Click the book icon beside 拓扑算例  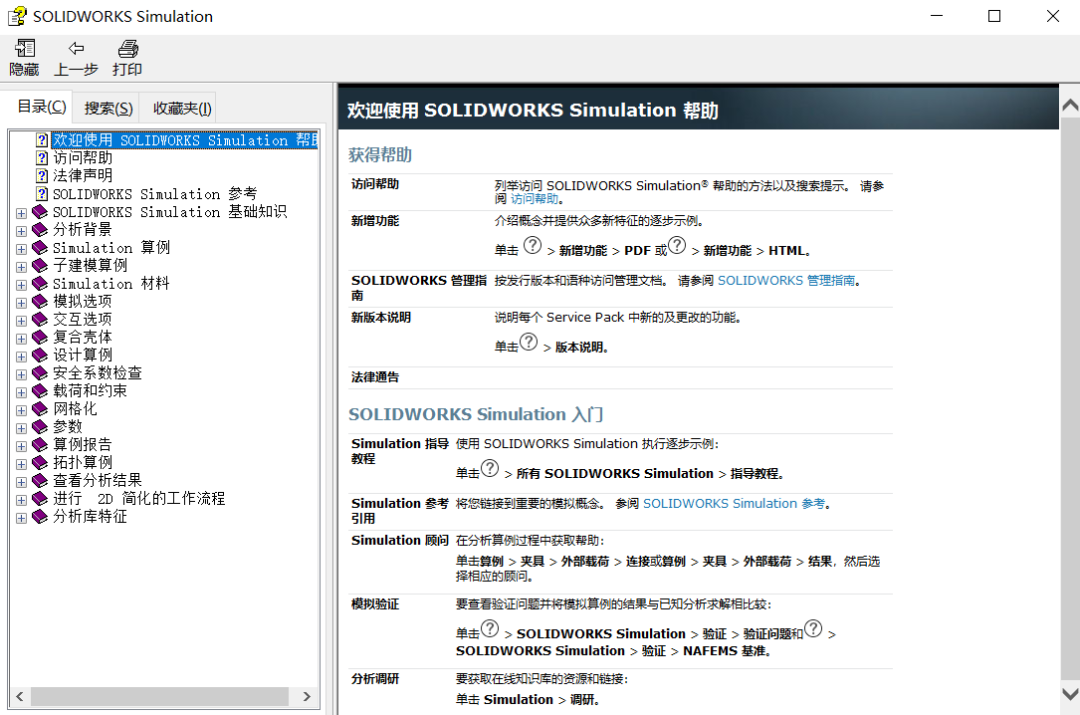tap(40, 463)
